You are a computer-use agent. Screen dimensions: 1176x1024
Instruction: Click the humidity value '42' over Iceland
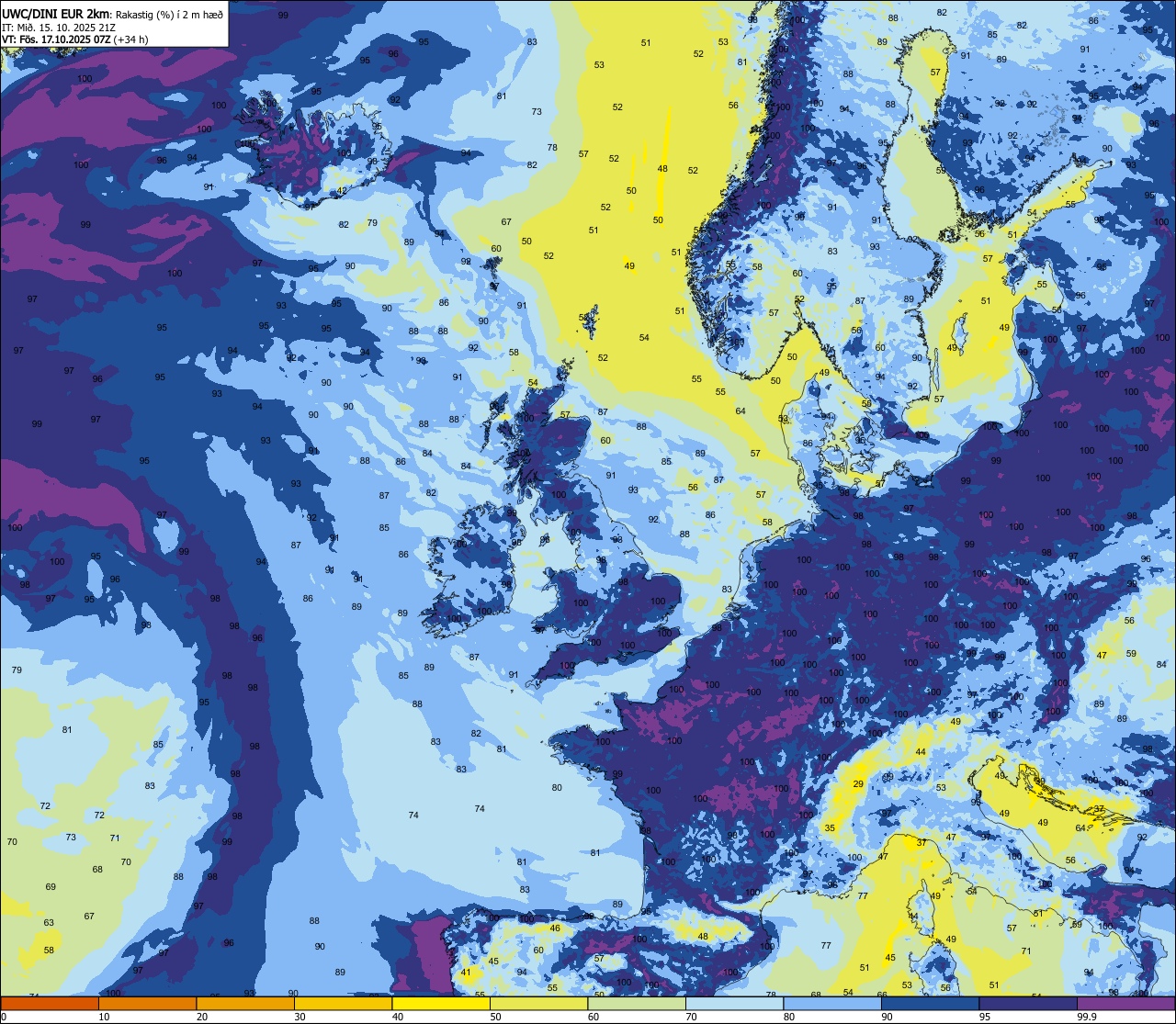[x=342, y=191]
